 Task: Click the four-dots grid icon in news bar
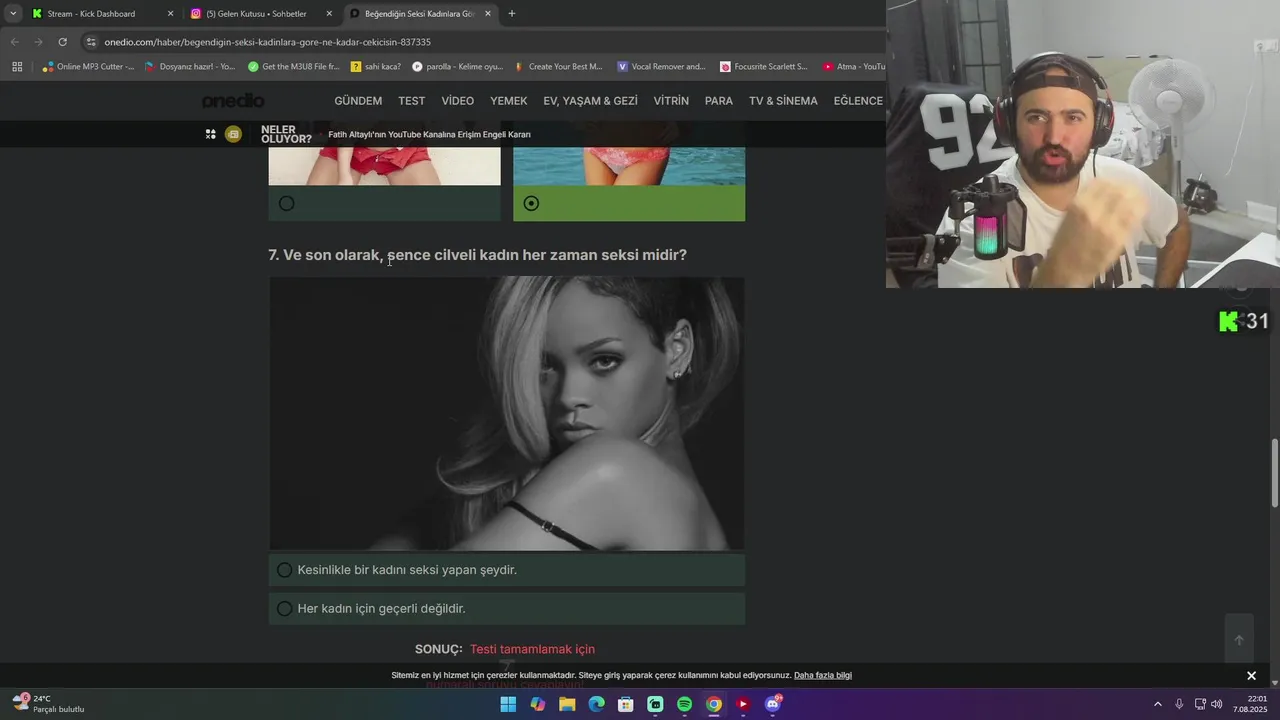coord(210,134)
